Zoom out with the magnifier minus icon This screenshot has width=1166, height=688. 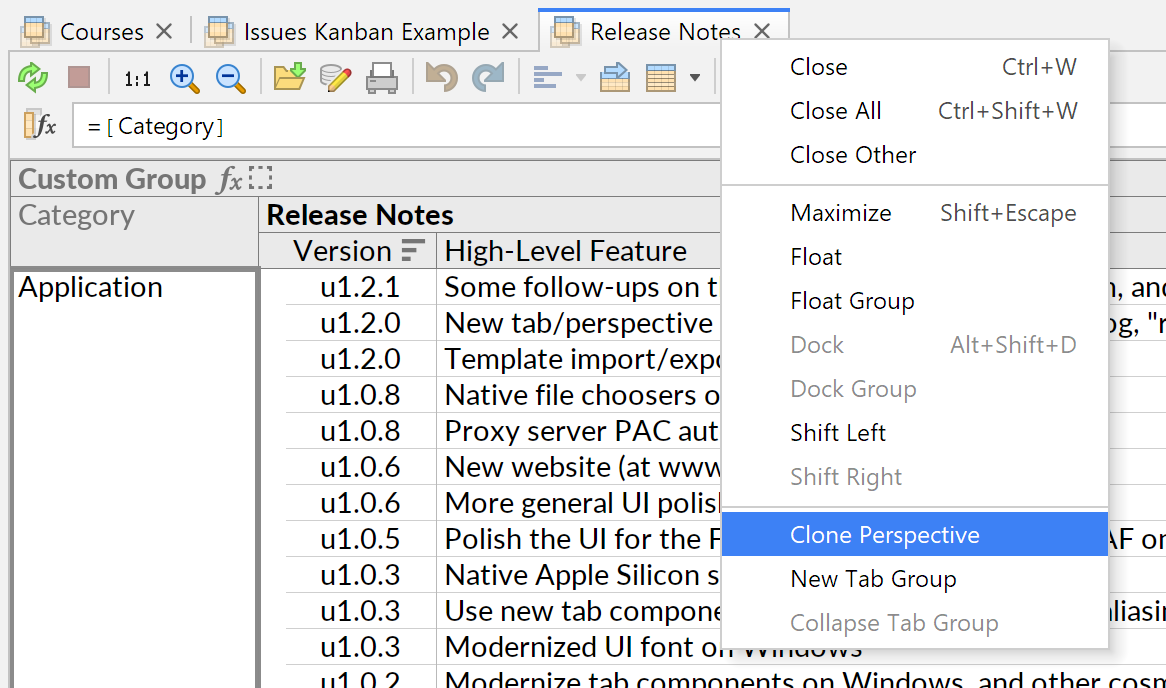tap(231, 77)
